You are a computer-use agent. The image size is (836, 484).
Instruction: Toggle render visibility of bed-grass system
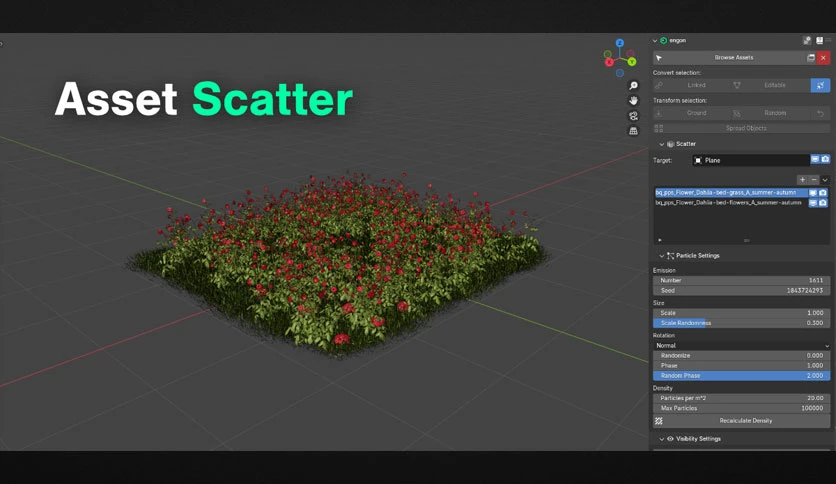pos(823,192)
